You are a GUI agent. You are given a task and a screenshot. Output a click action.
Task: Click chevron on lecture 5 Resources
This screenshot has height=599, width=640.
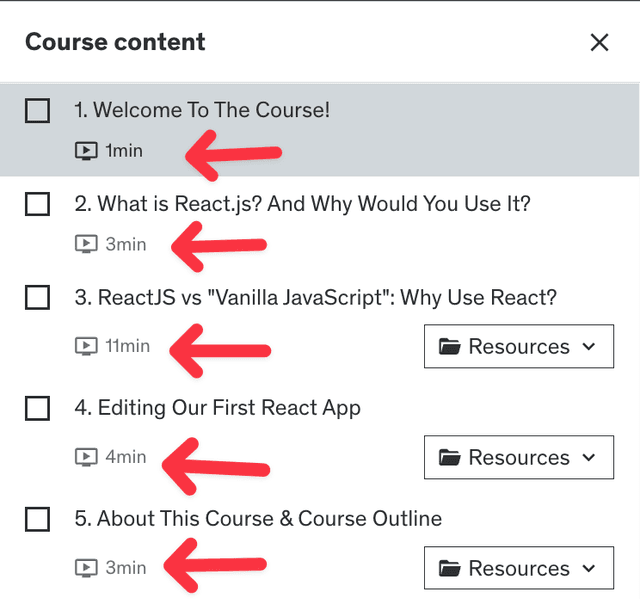click(589, 569)
